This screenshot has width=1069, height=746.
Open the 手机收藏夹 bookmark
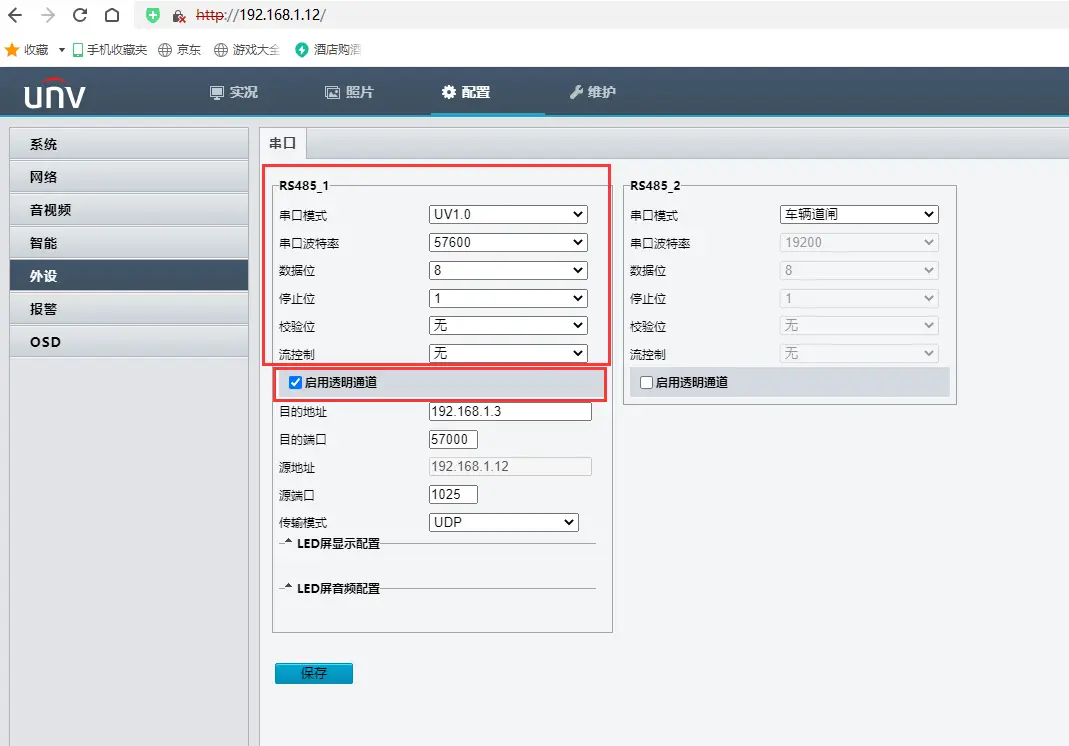(x=108, y=49)
